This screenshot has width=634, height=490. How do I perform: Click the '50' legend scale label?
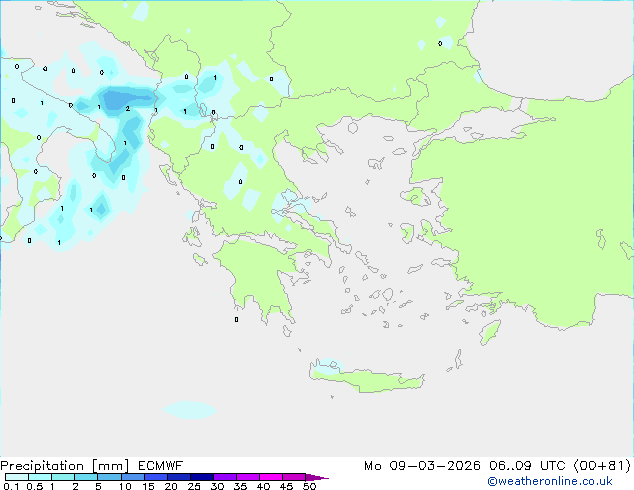[x=309, y=486]
